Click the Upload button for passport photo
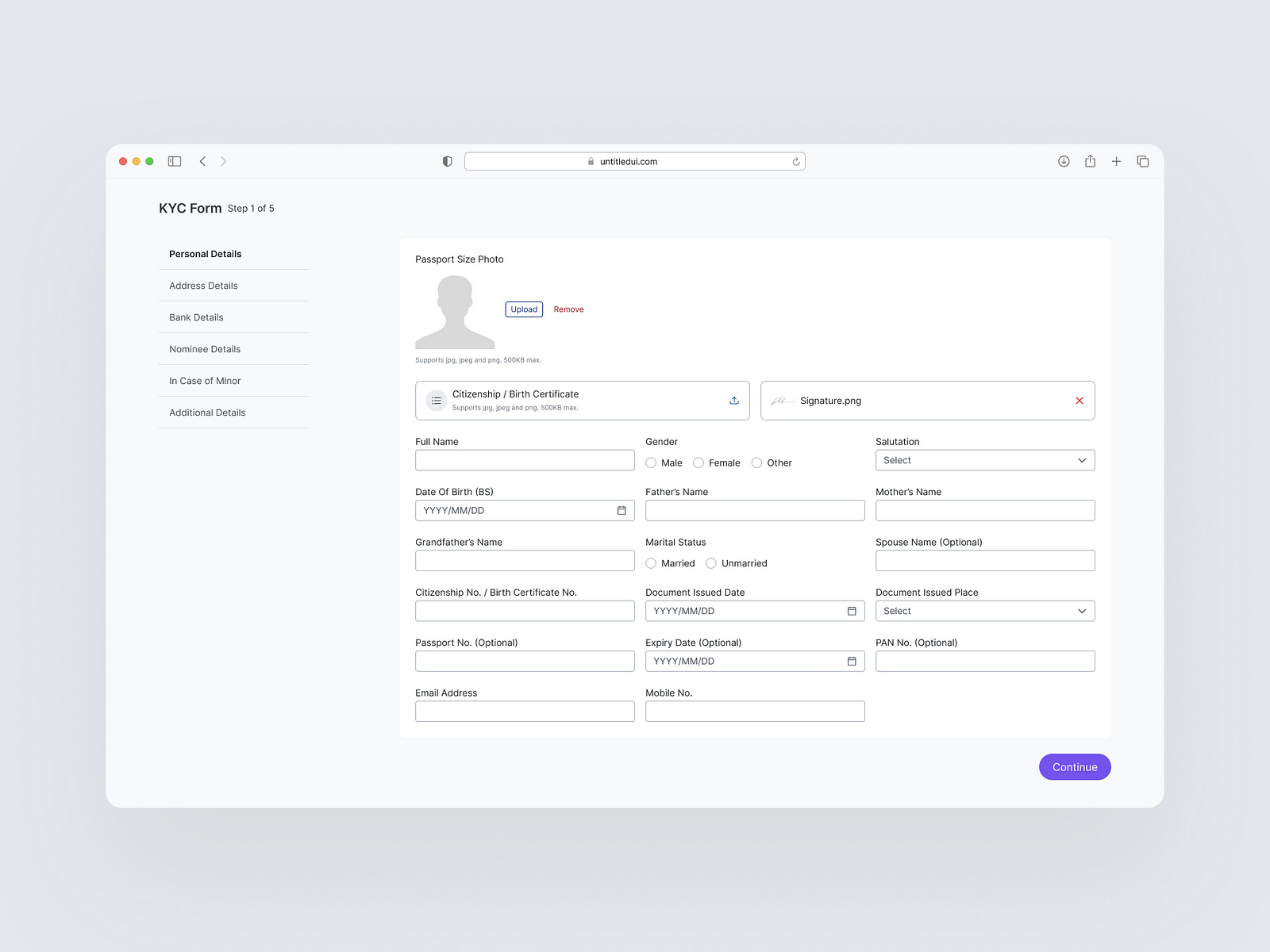 (524, 309)
